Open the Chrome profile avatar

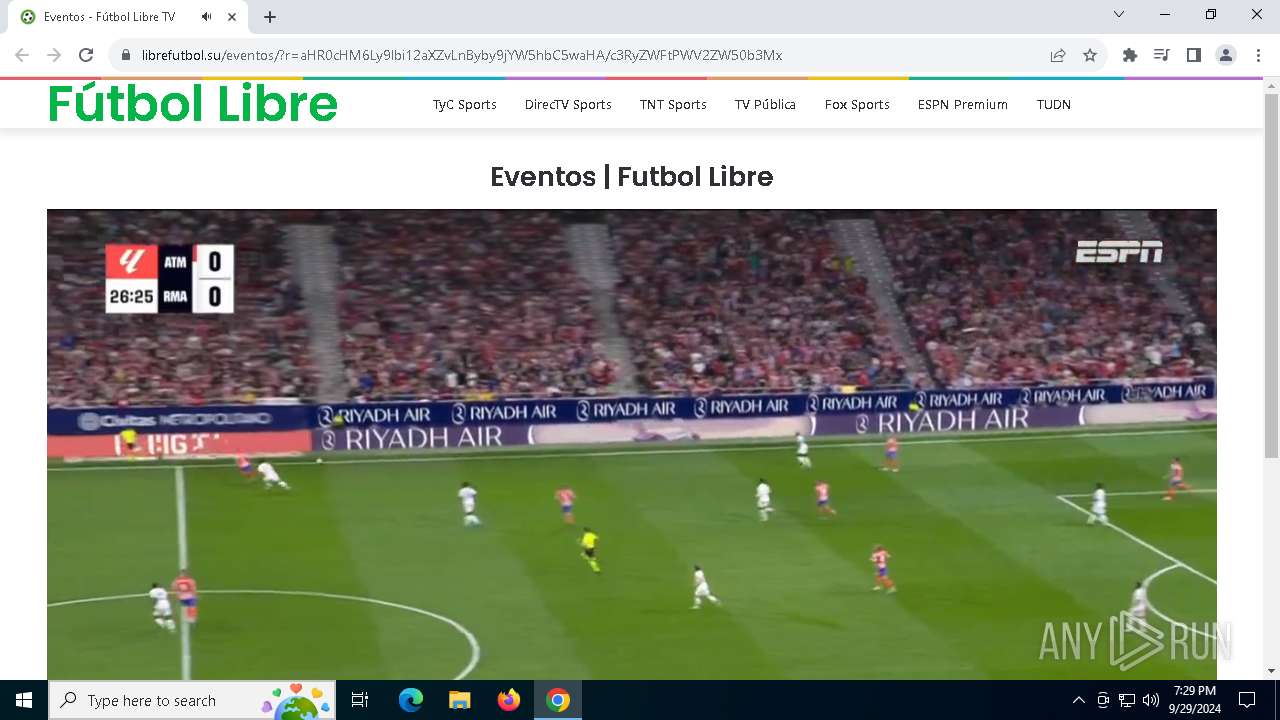pyautogui.click(x=1226, y=55)
